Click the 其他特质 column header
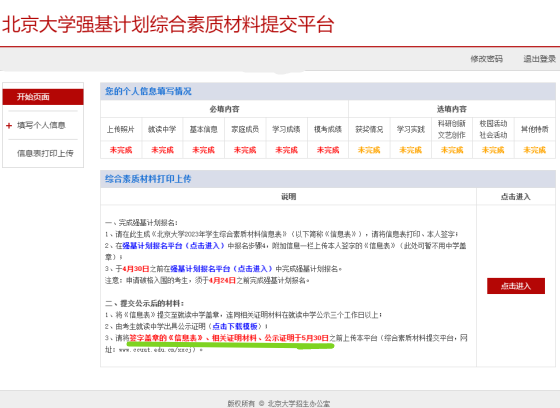 pyautogui.click(x=535, y=129)
